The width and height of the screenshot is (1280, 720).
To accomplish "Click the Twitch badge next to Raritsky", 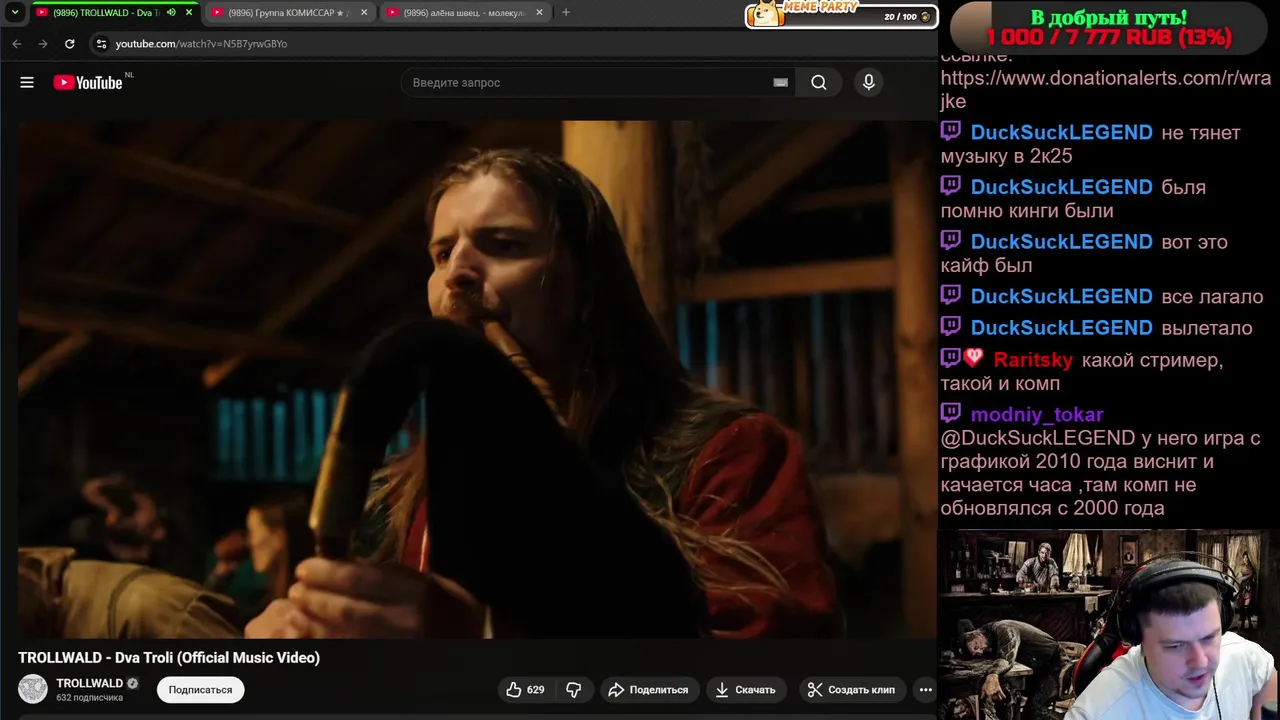I will click(x=951, y=358).
